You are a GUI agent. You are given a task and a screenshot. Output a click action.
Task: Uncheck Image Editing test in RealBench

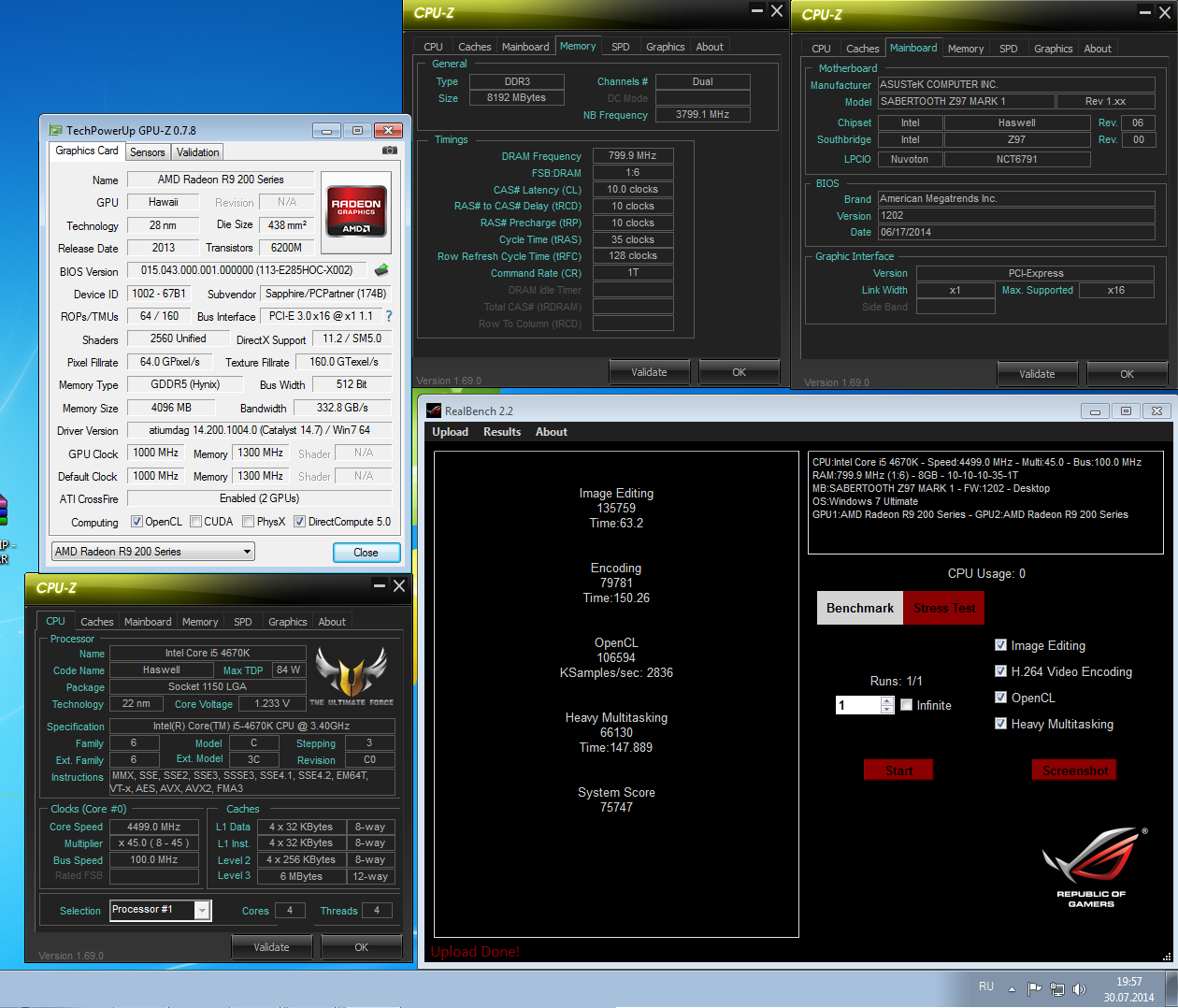pyautogui.click(x=1000, y=645)
